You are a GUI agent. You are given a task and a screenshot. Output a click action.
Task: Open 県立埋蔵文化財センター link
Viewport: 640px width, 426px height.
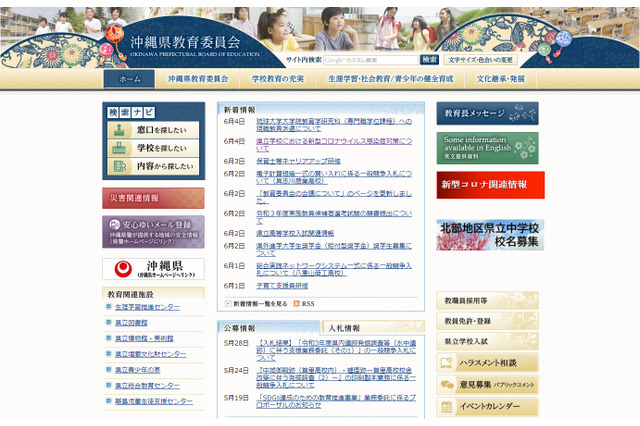(151, 354)
